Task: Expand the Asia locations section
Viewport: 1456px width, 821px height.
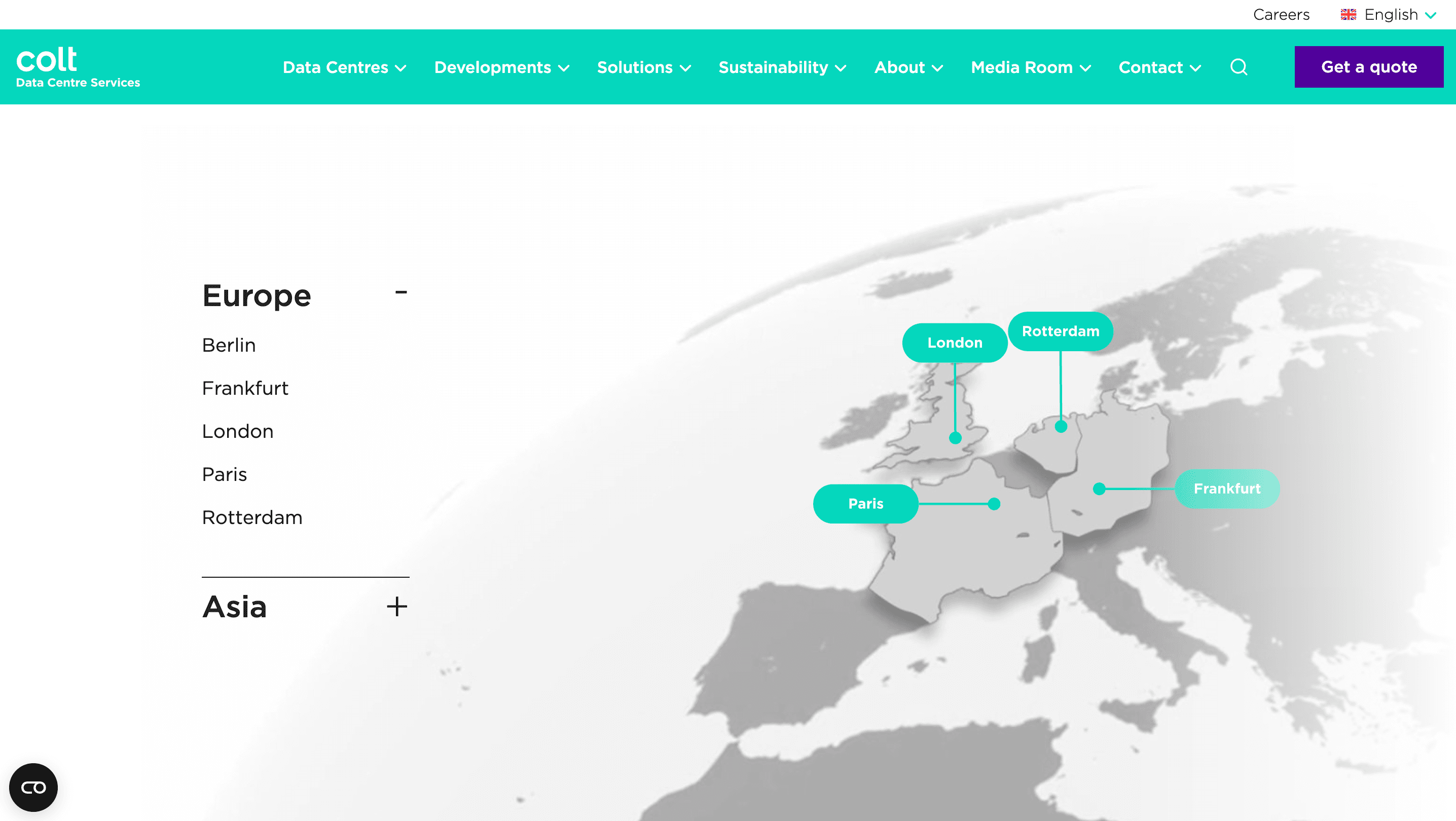Action: pyautogui.click(x=397, y=606)
